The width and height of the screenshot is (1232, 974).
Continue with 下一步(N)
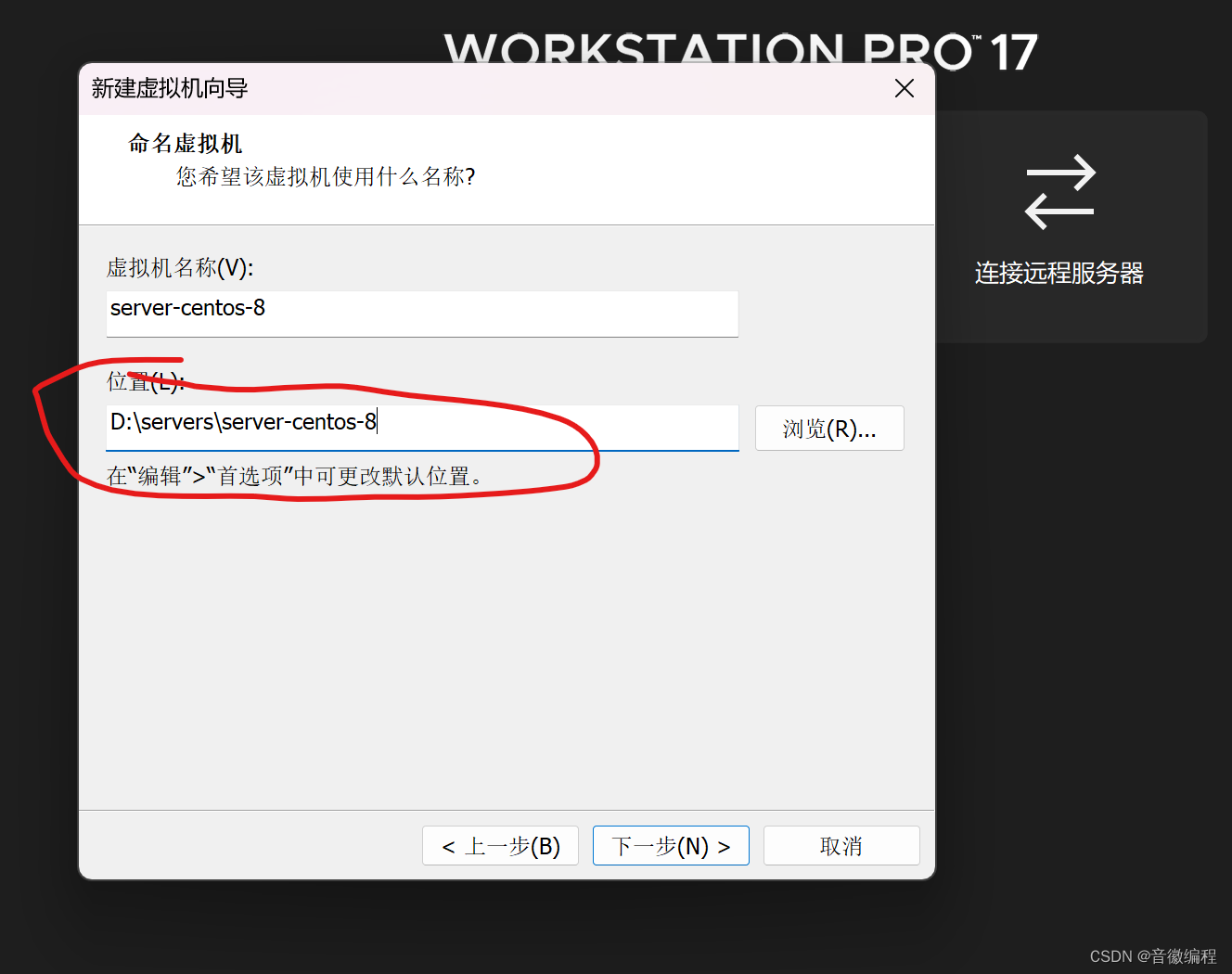(x=671, y=846)
